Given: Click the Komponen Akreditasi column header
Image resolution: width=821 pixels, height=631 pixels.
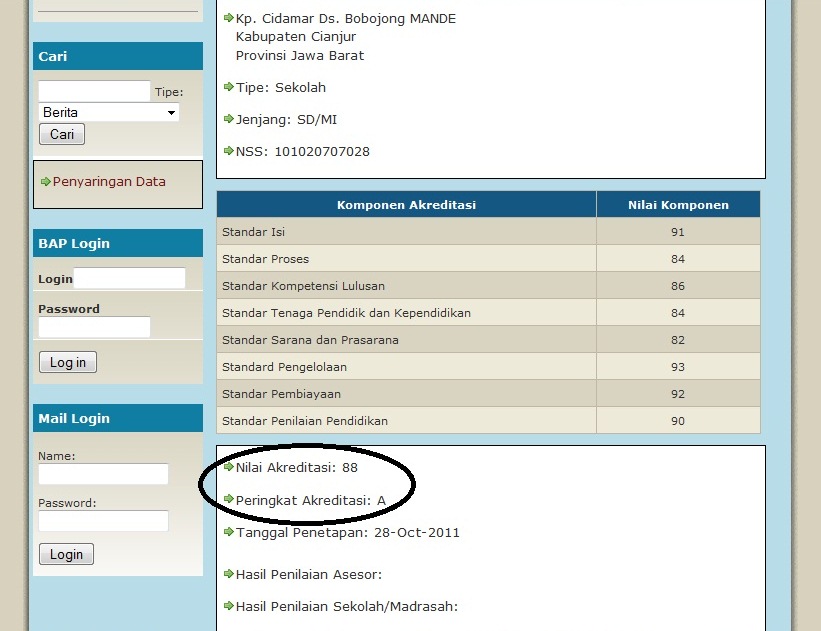Looking at the screenshot, I should (406, 204).
